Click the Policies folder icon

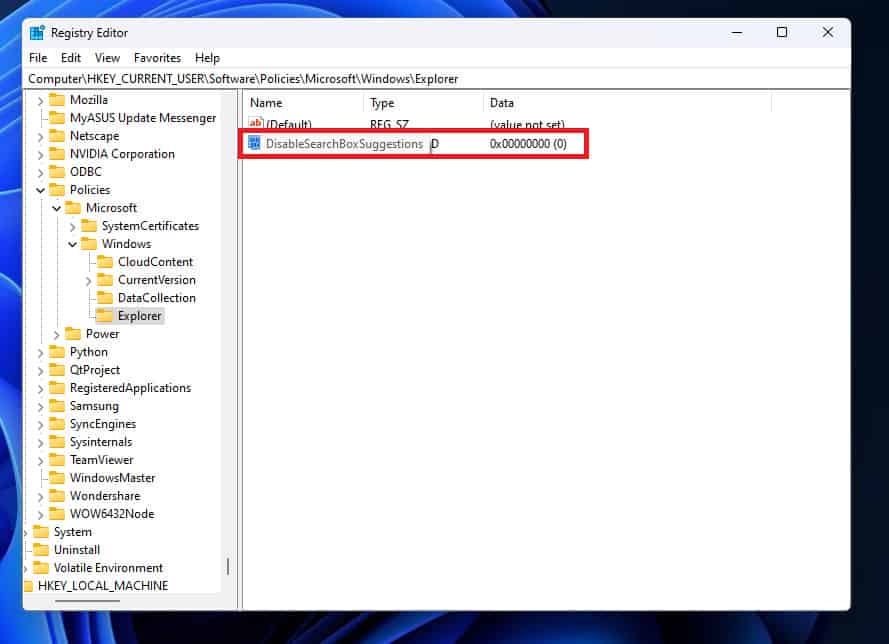coord(57,190)
